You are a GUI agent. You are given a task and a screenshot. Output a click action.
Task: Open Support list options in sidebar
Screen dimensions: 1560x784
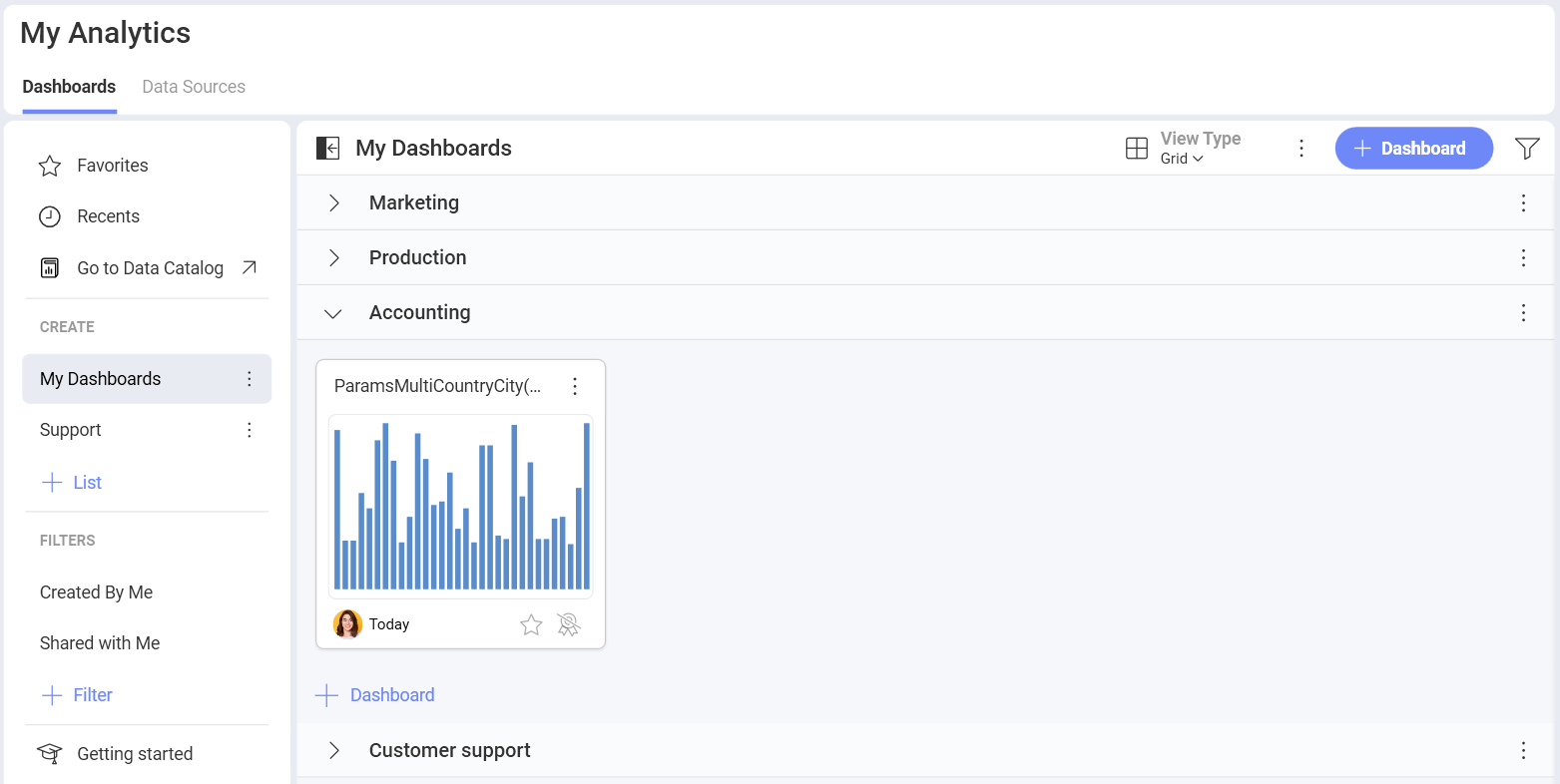pyautogui.click(x=250, y=430)
